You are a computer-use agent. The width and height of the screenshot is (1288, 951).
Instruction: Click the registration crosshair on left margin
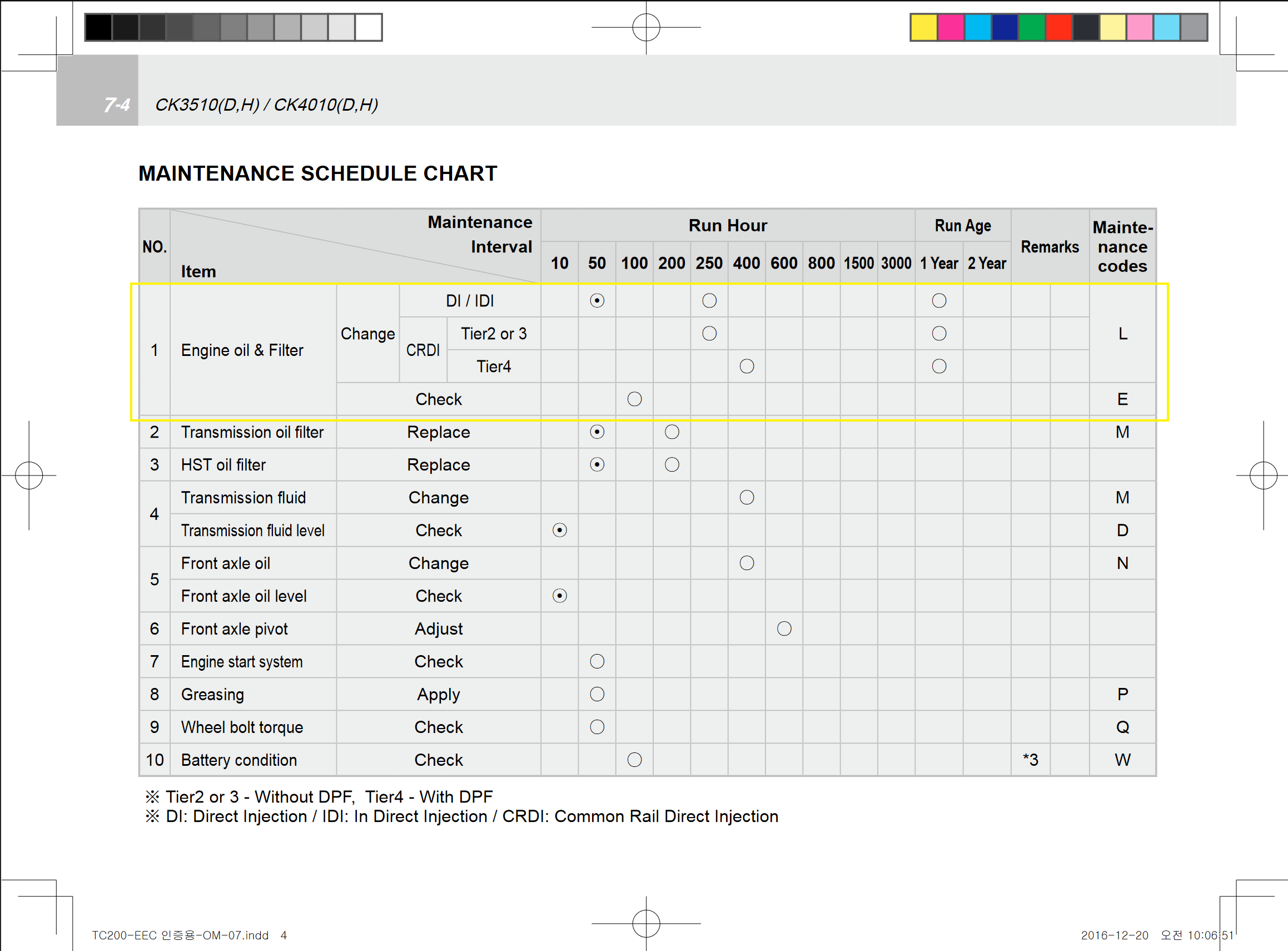pos(29,475)
